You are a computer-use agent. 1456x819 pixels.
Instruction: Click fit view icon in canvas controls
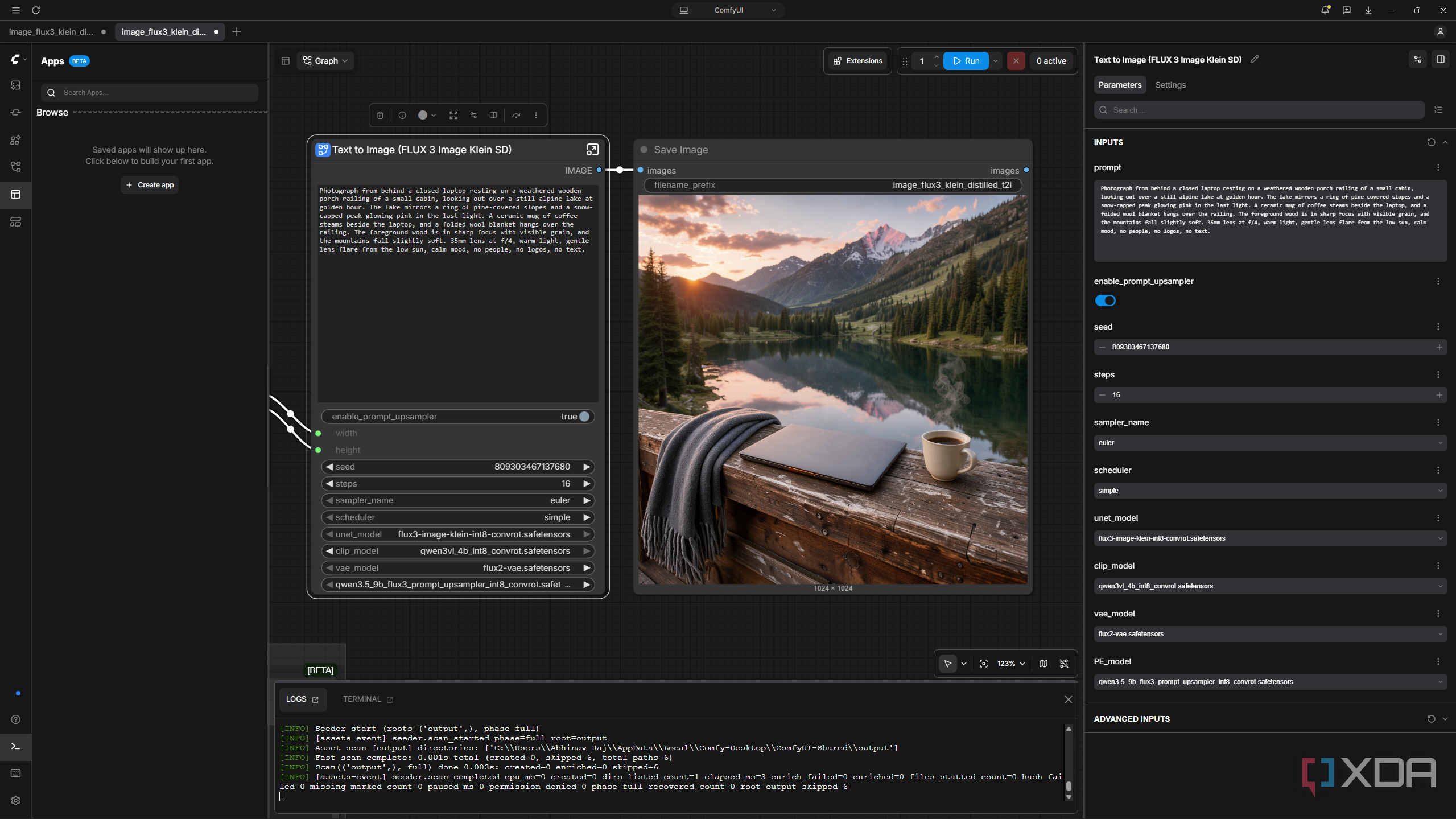tap(984, 664)
